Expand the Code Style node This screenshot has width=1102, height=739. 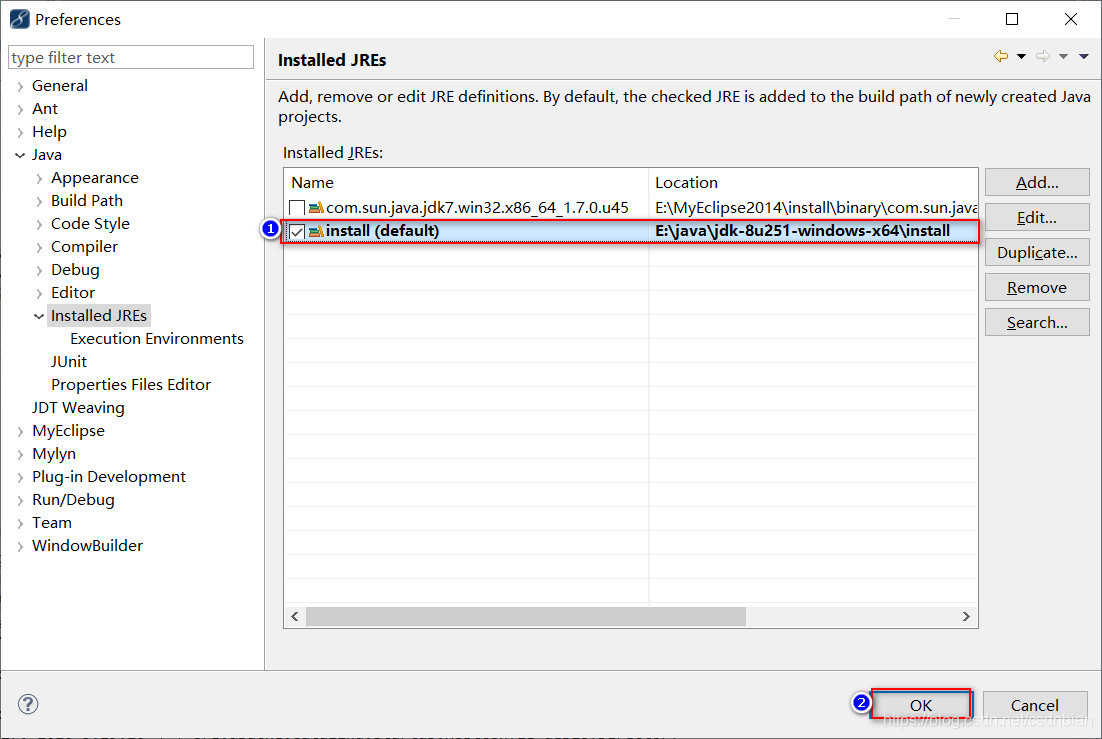point(39,224)
